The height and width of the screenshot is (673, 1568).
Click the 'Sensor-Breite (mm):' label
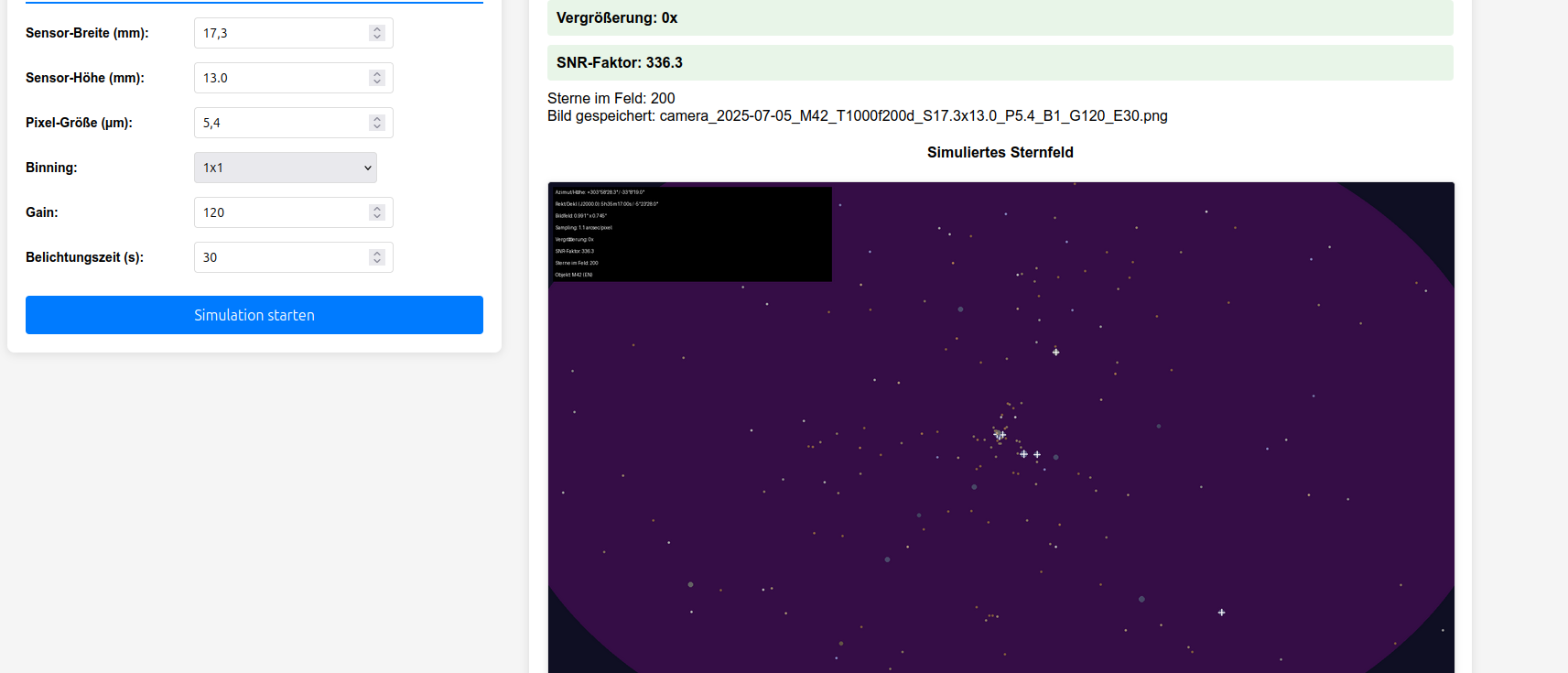click(87, 33)
